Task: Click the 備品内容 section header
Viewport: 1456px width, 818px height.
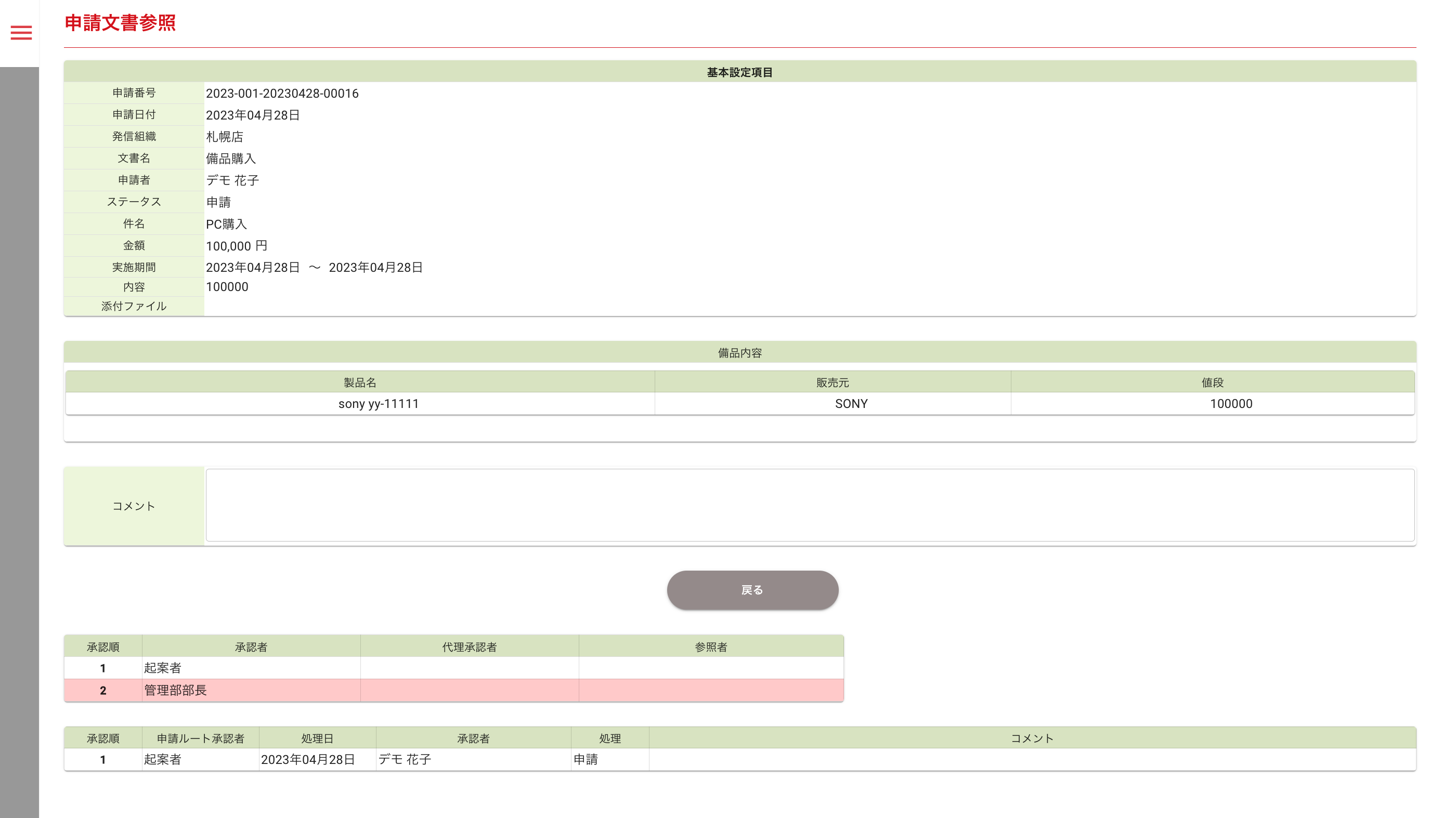Action: [x=739, y=353]
